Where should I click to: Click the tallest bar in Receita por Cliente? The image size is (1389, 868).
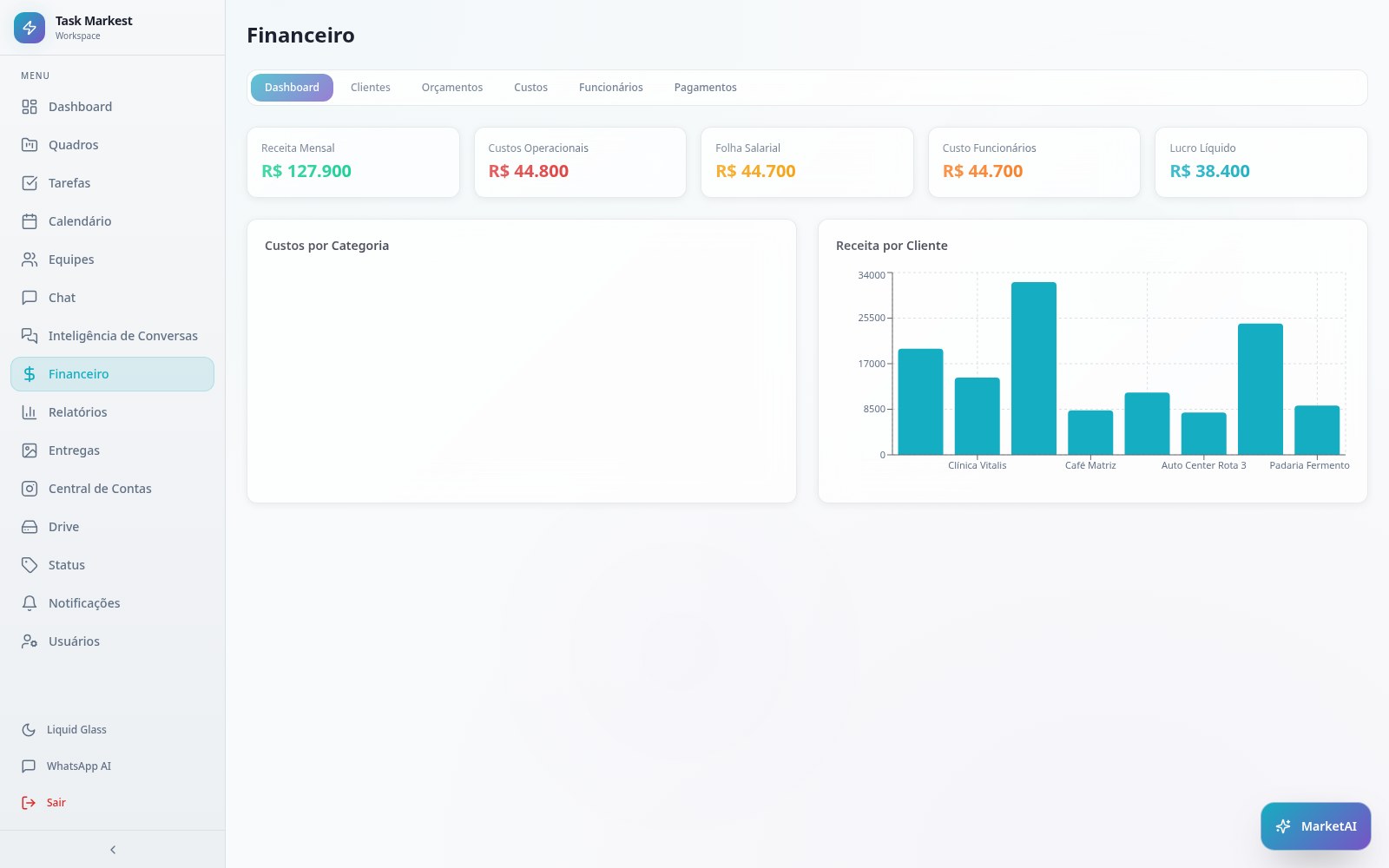[x=1034, y=368]
